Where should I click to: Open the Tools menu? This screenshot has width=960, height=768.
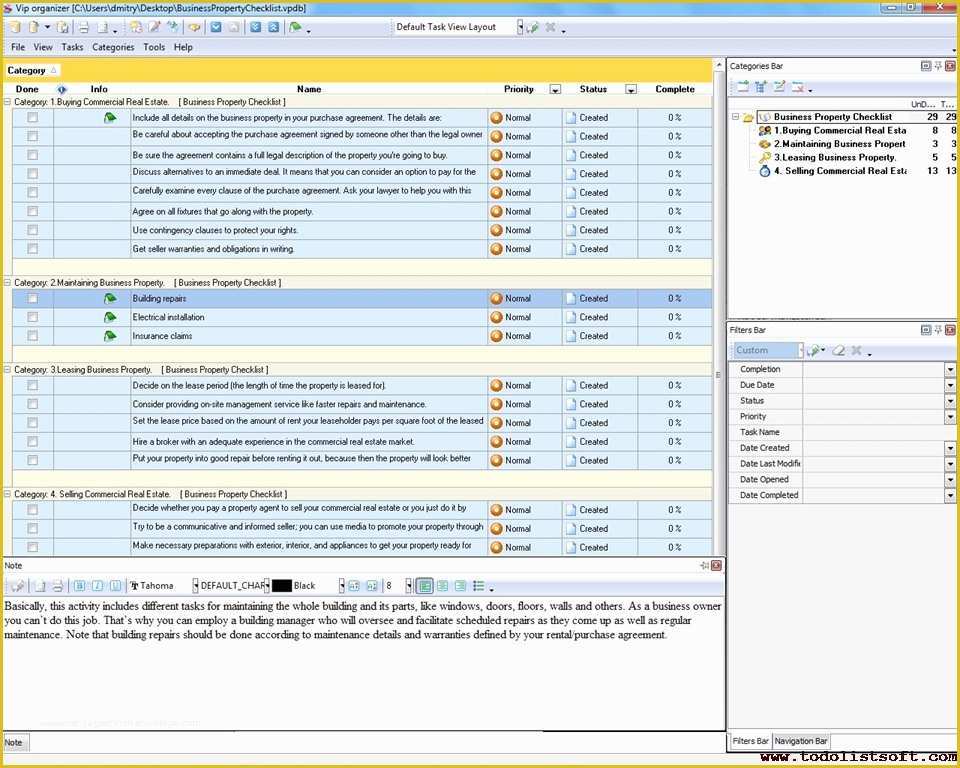(x=154, y=47)
